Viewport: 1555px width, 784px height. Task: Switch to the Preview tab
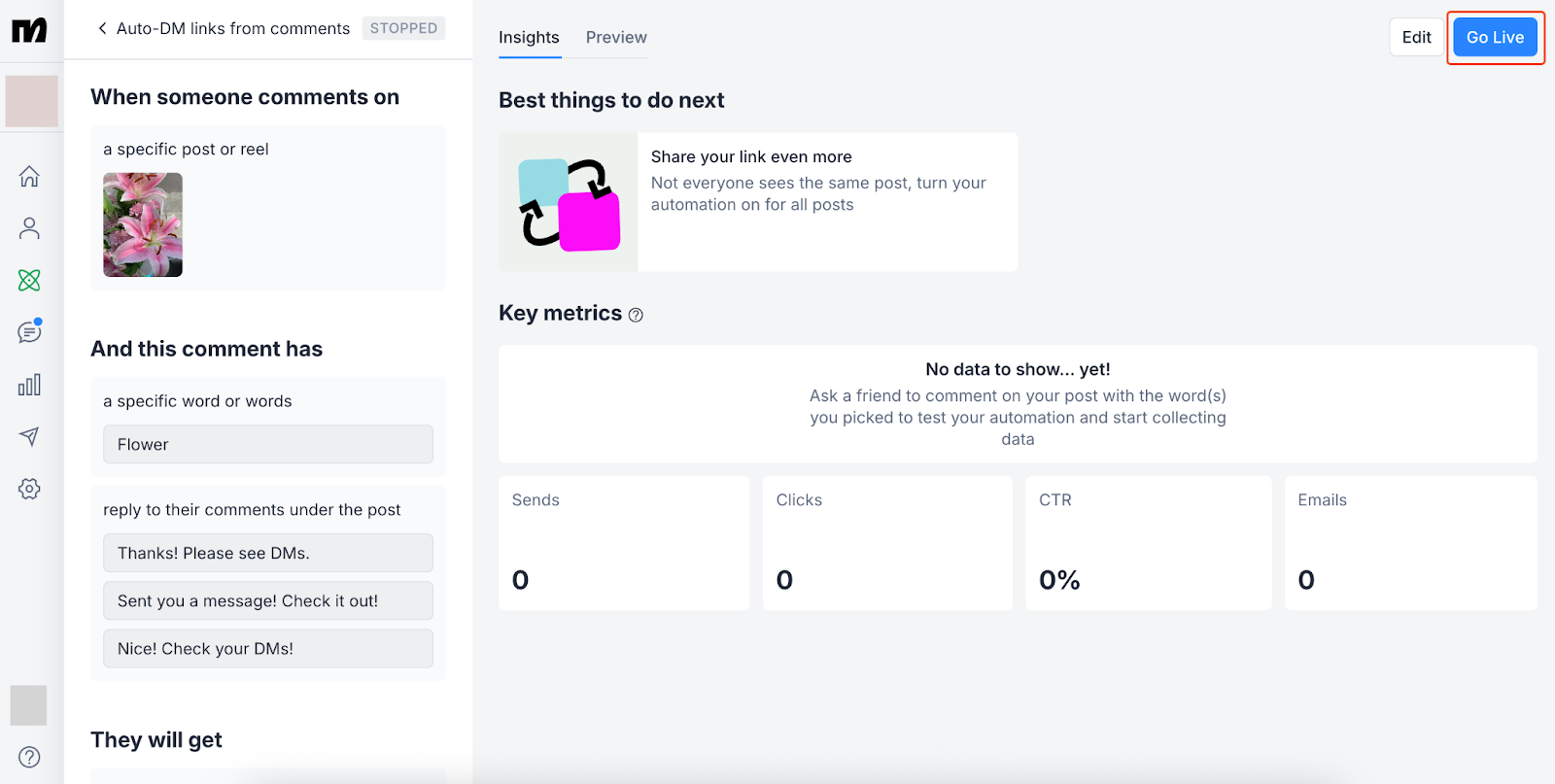616,37
